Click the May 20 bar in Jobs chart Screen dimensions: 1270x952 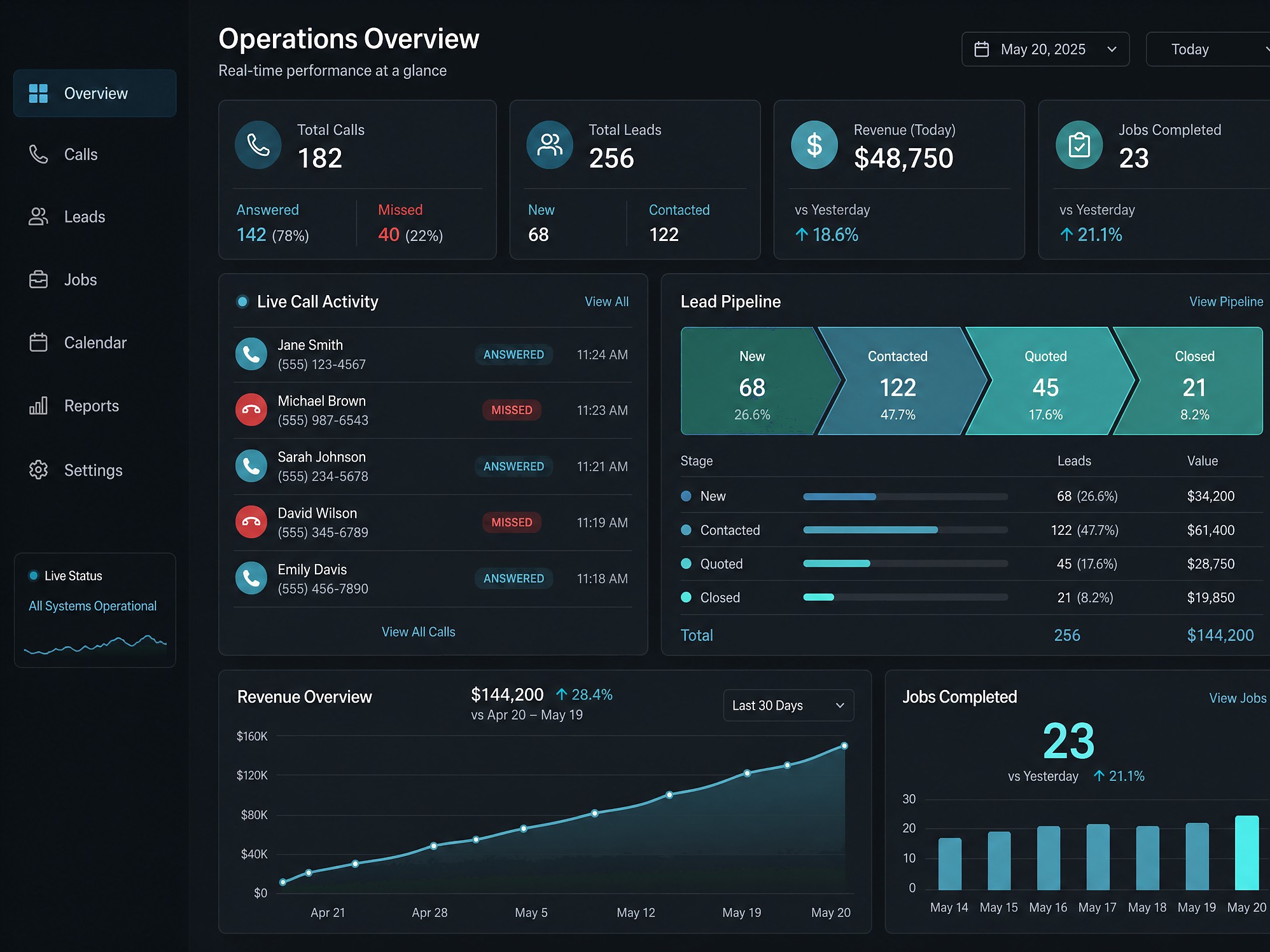point(1246,853)
